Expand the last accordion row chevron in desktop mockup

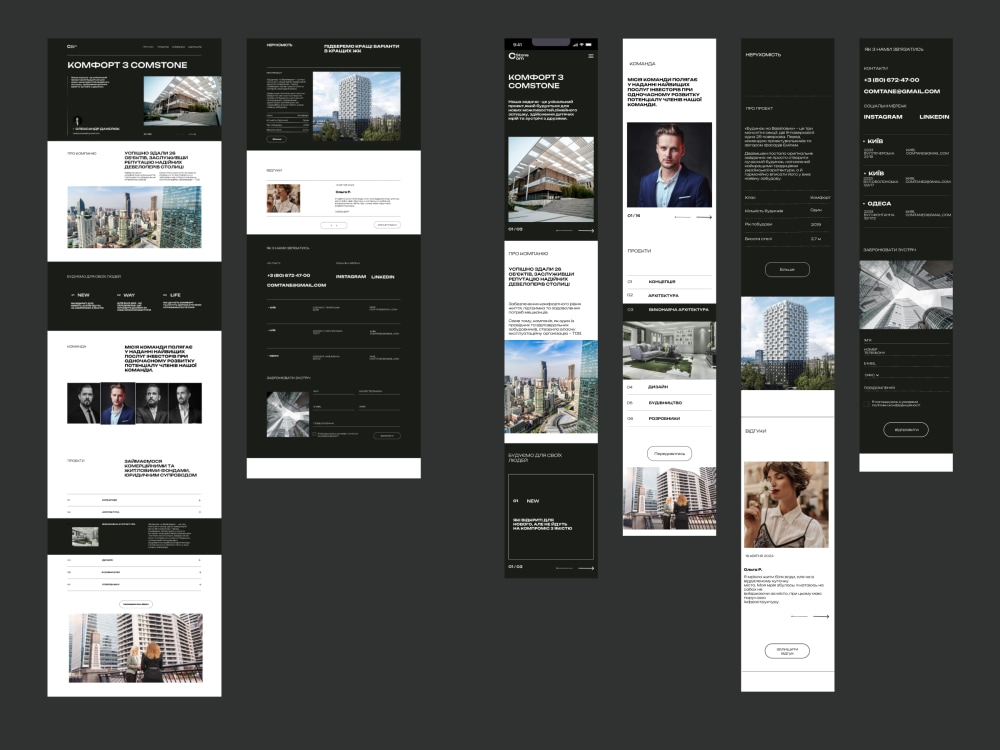200,584
